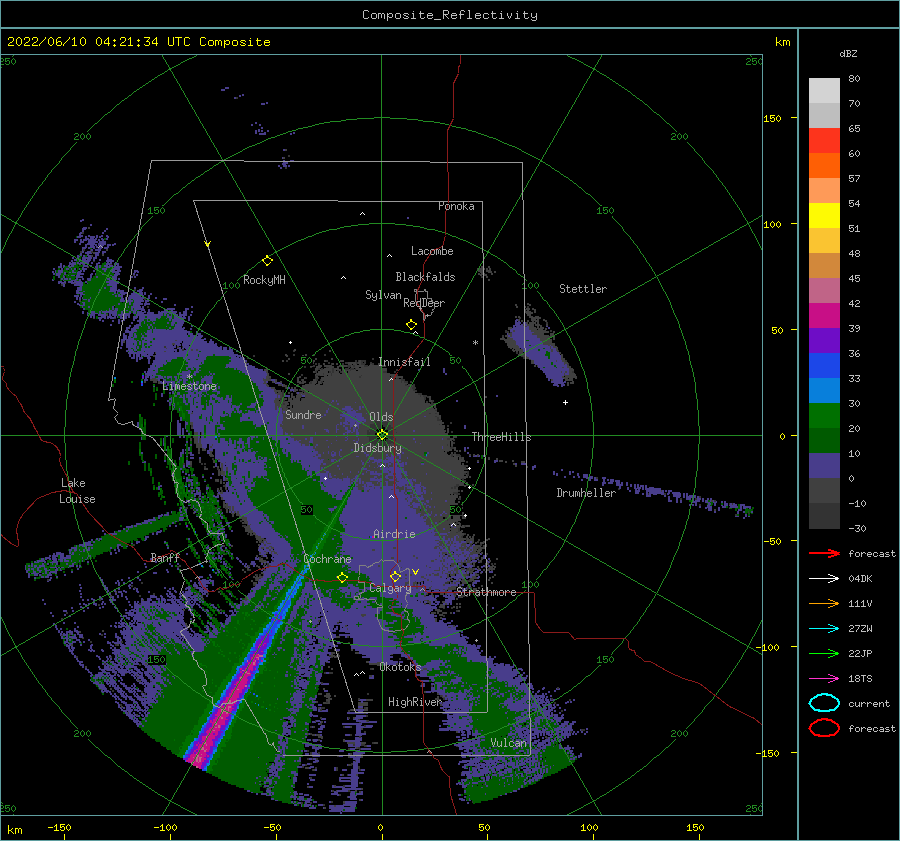Click the royal blue swatch between 36 and 33
This screenshot has height=841, width=900.
click(x=824, y=366)
